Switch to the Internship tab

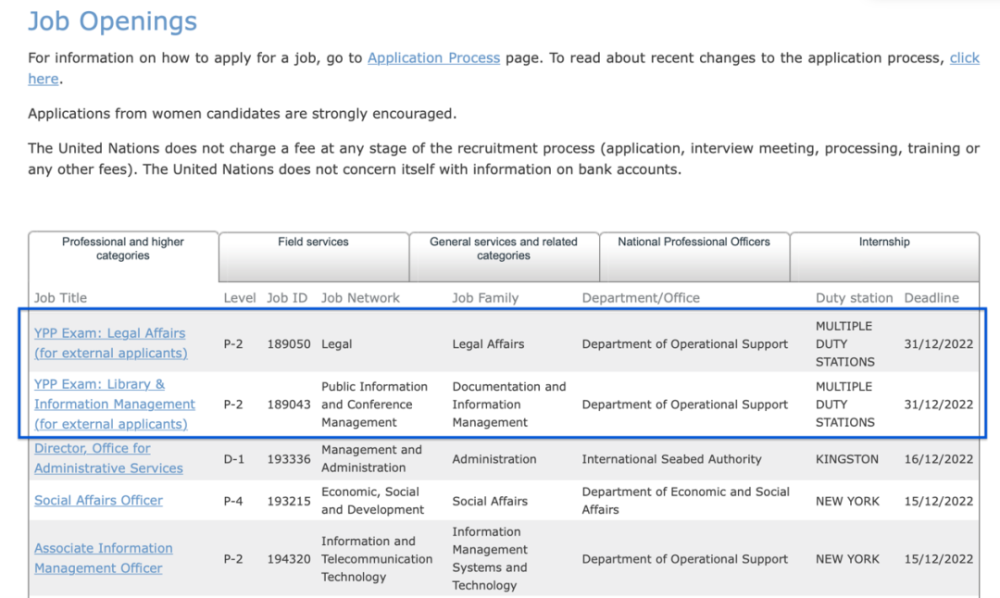(884, 243)
